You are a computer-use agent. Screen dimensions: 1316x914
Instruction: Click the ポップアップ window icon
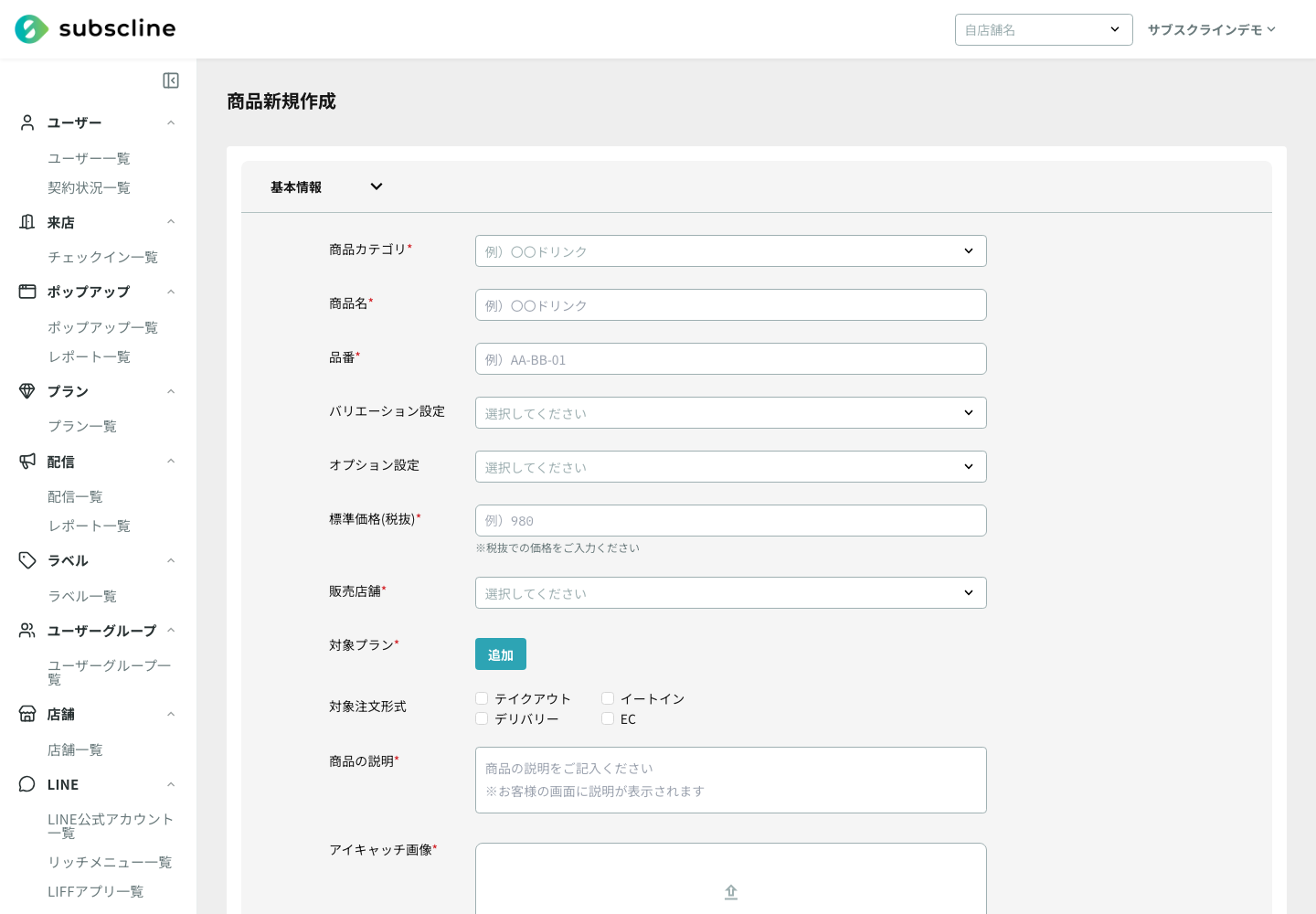(27, 292)
